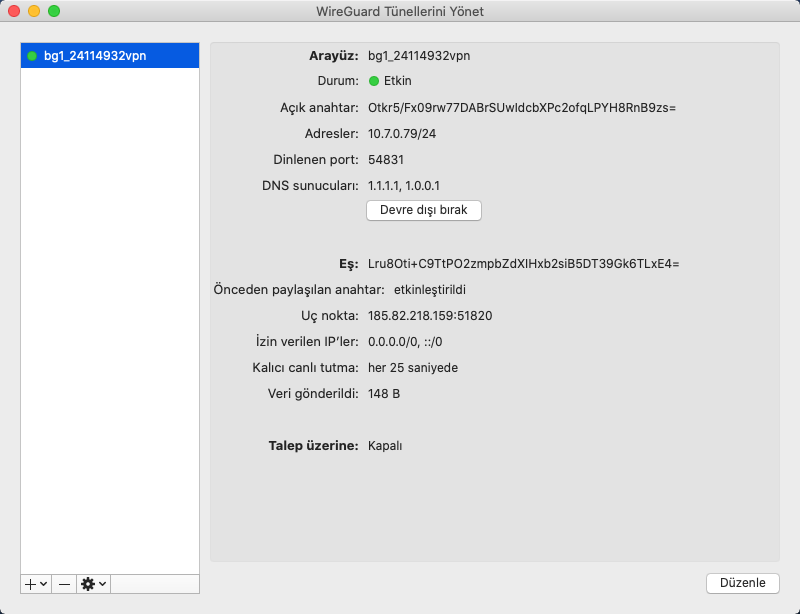
Task: Select the bg1_24114932vpn tunnel in the list
Action: 110,56
